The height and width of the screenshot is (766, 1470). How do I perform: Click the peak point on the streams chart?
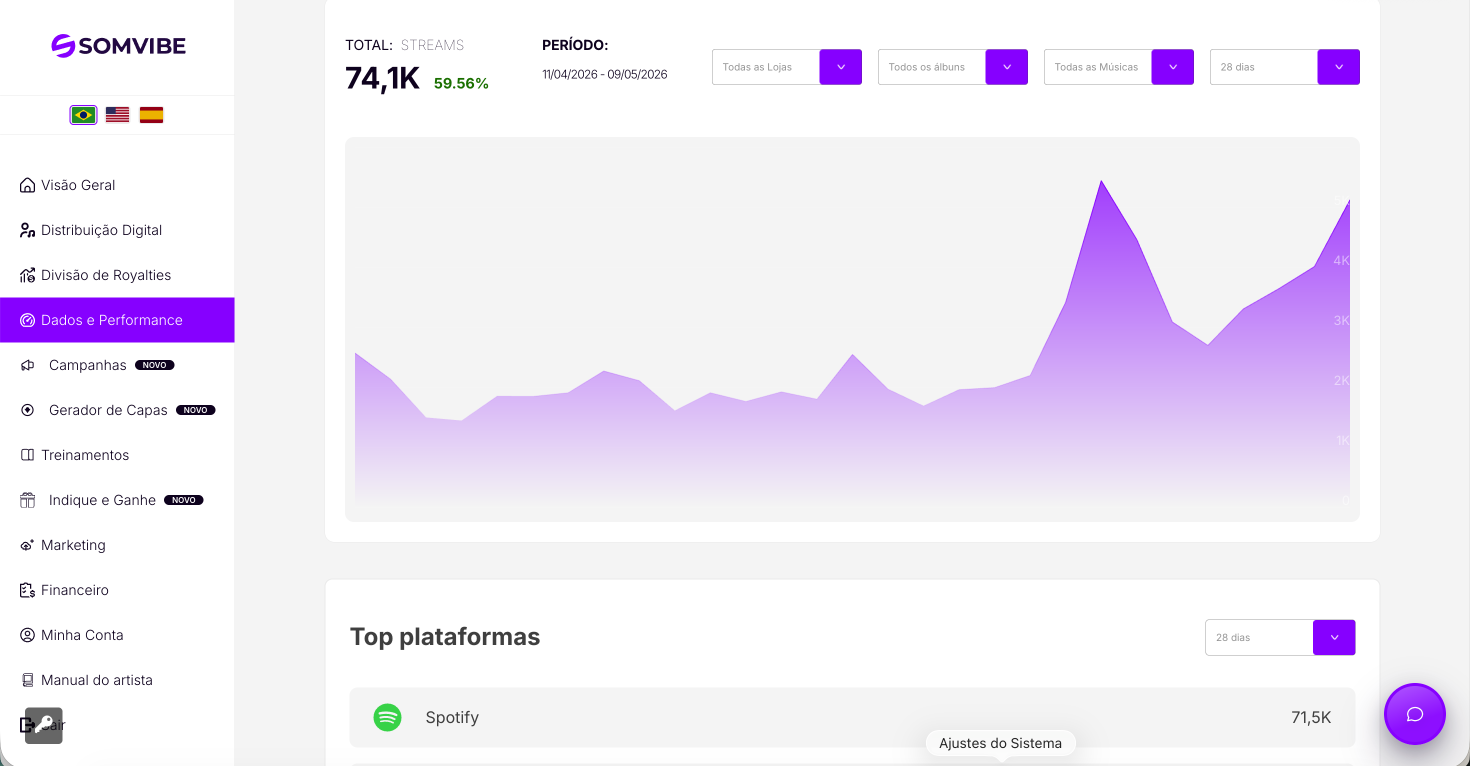[x=1101, y=182]
